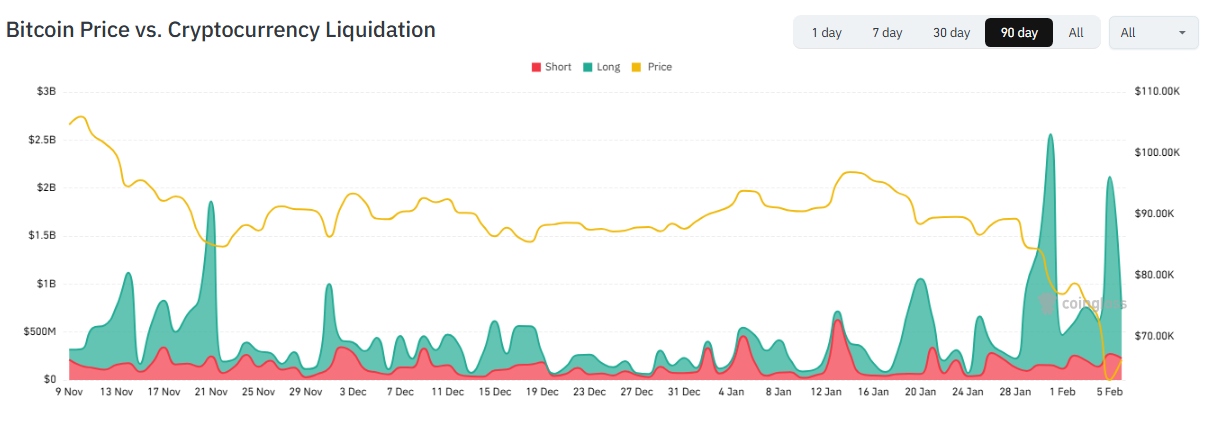Click the red Short legend swatch
Viewport: 1208px width, 432px height.
pyautogui.click(x=536, y=67)
